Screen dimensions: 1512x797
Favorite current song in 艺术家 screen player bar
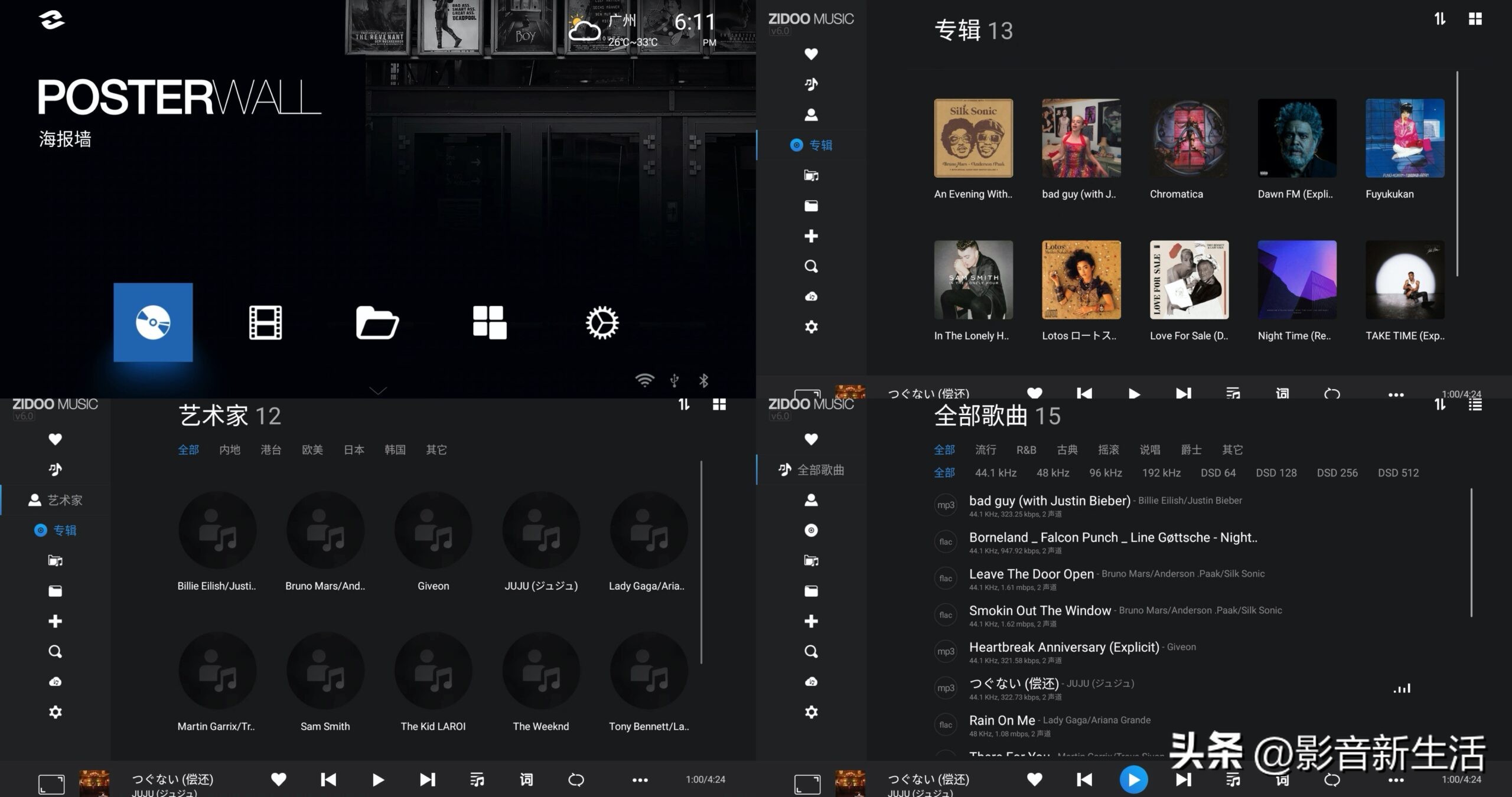[x=279, y=780]
